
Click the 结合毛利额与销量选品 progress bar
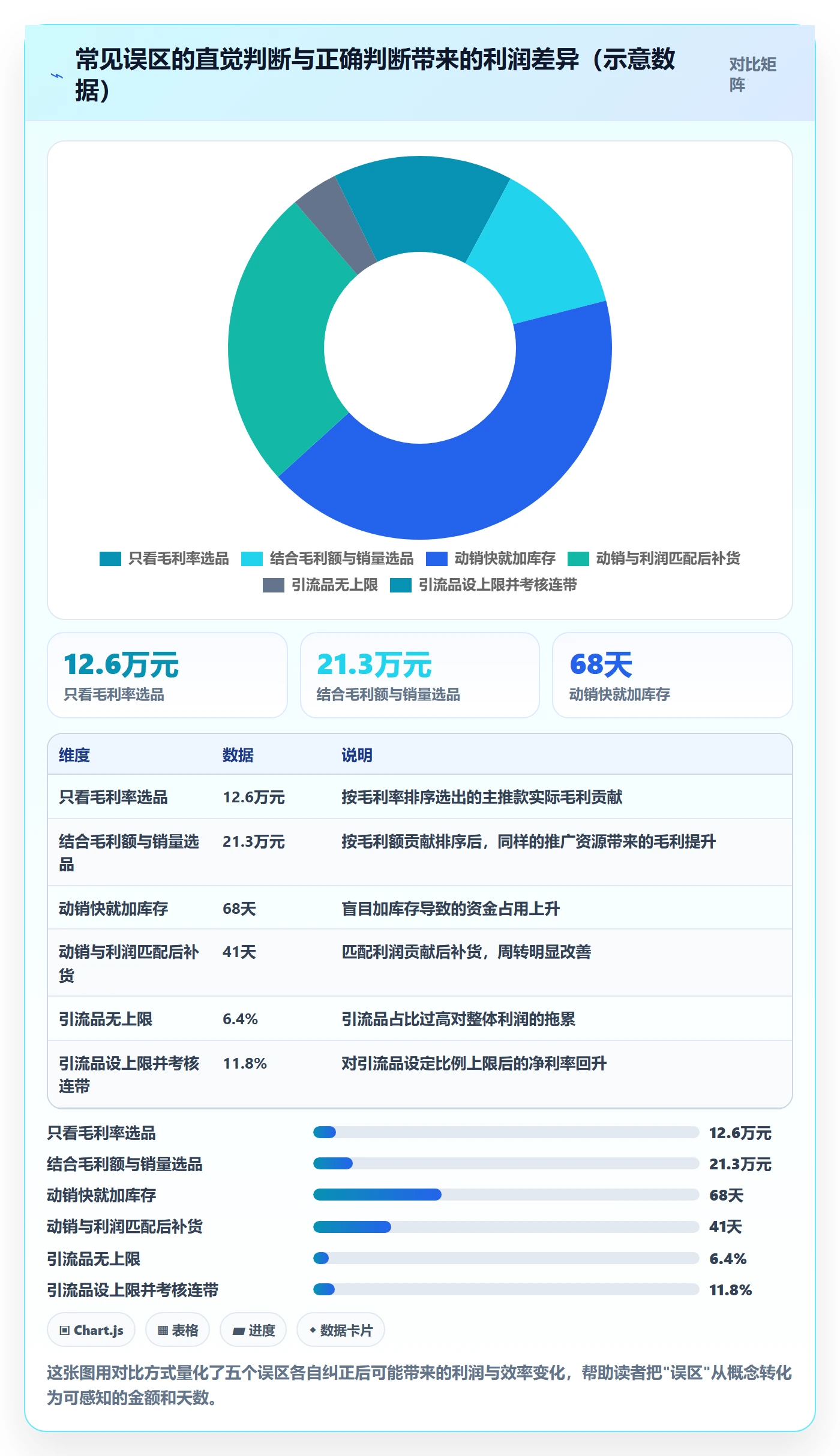[506, 1163]
